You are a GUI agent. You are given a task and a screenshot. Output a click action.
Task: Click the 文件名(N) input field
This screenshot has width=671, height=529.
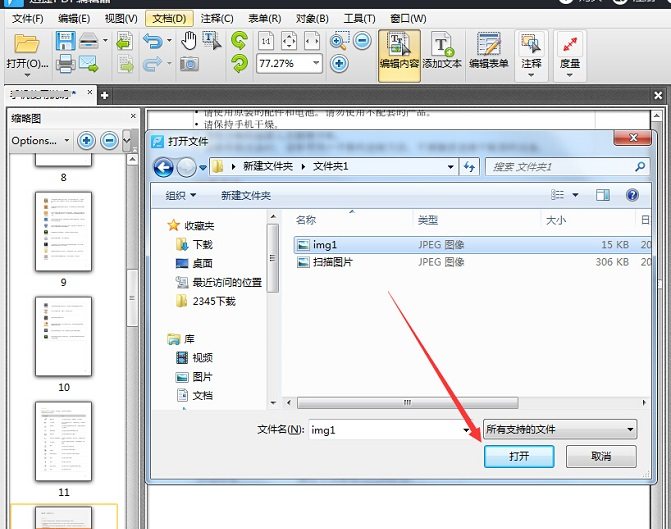tap(389, 430)
